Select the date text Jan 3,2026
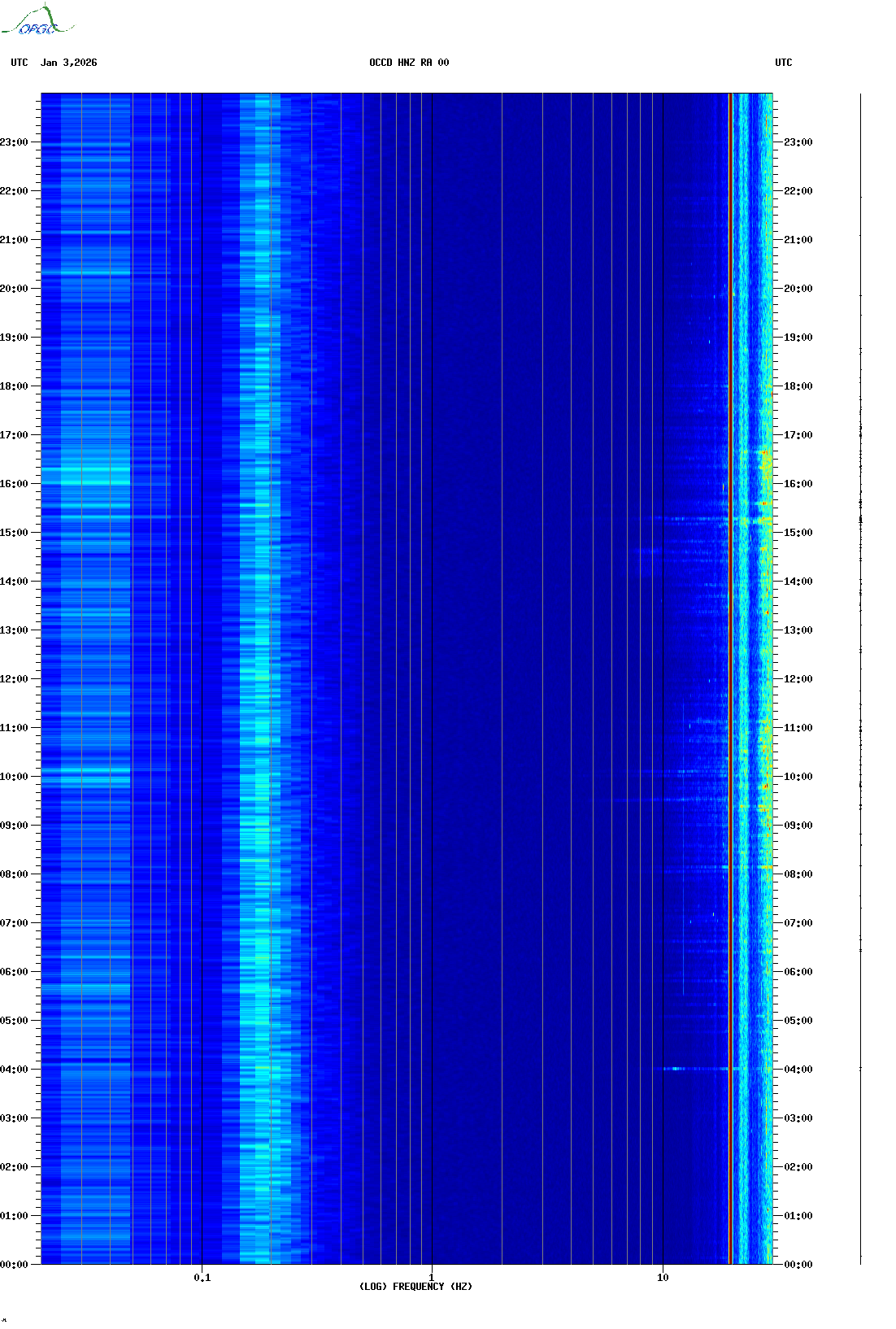The height and width of the screenshot is (1329, 896). [x=69, y=63]
